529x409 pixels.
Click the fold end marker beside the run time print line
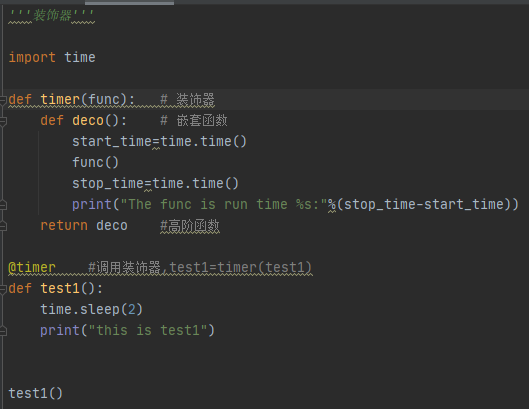pos(3,204)
